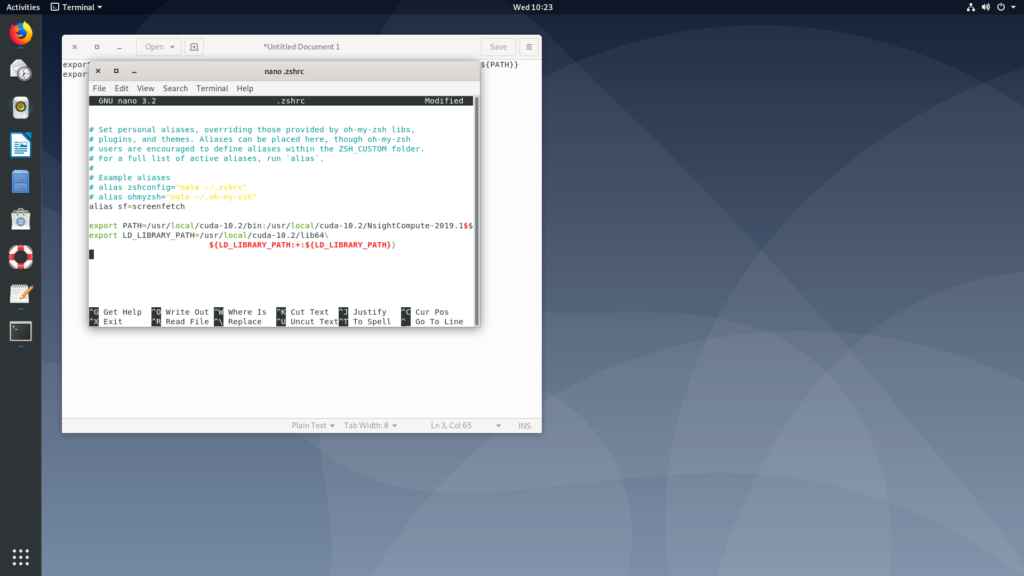Click the '# For a full list' comment line
Image resolution: width=1024 pixels, height=576 pixels.
(x=206, y=159)
